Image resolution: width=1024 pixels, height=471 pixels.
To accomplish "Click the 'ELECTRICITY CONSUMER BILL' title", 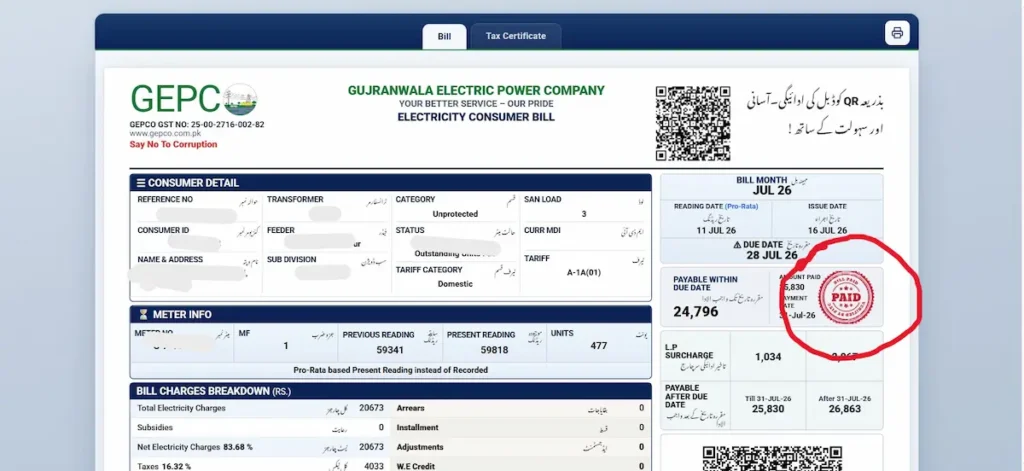I will [x=476, y=117].
